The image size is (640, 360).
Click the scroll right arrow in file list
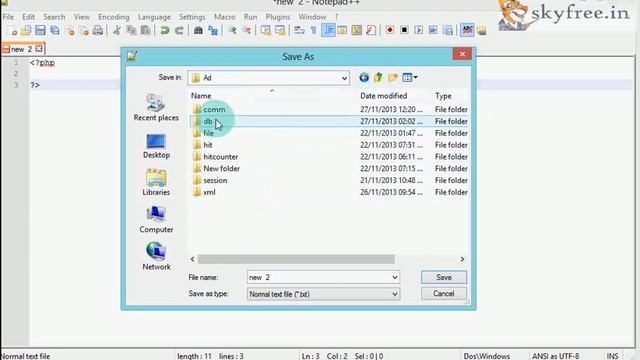[x=462, y=259]
